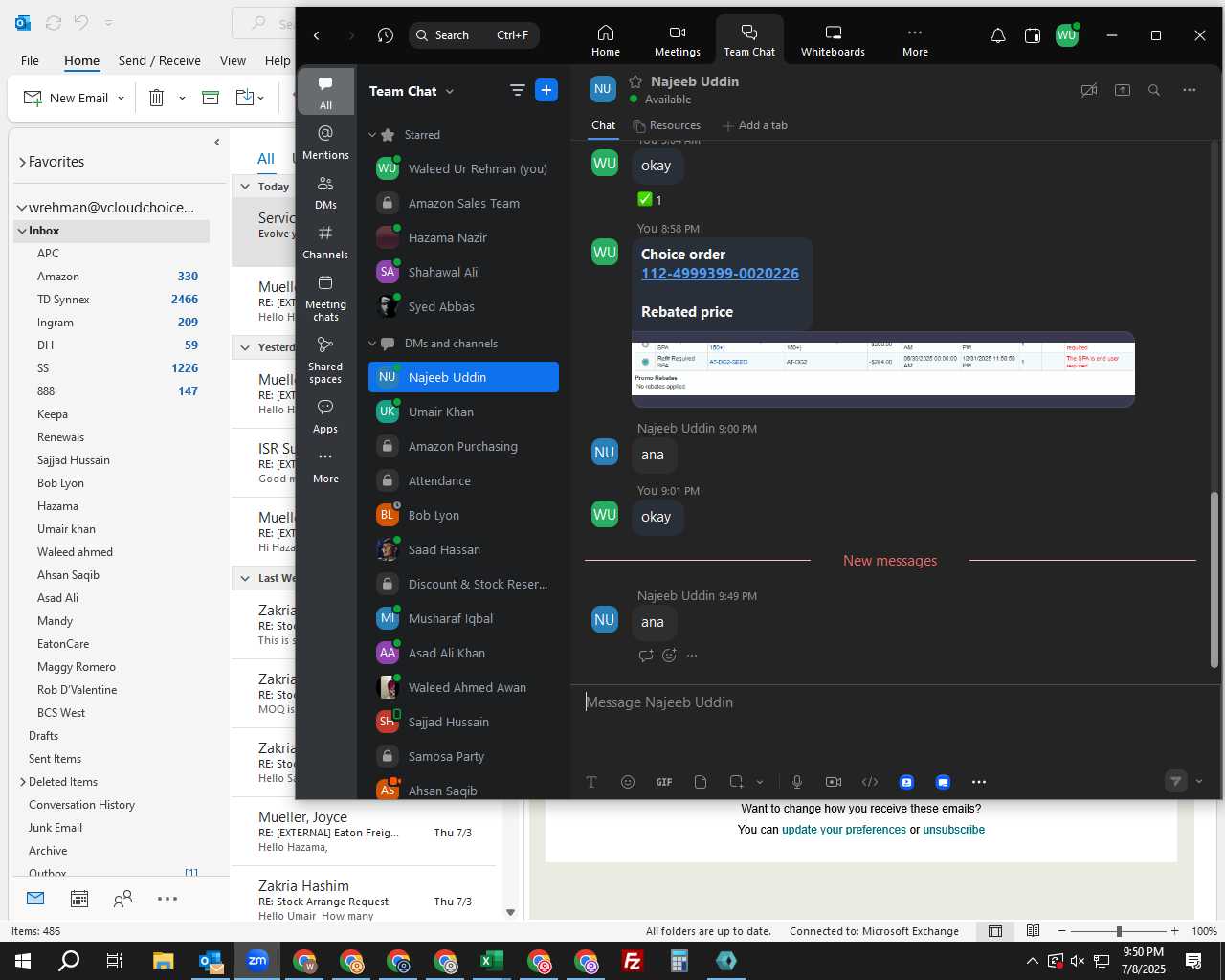
Task: Toggle text formatting in message composer
Action: coord(591,782)
